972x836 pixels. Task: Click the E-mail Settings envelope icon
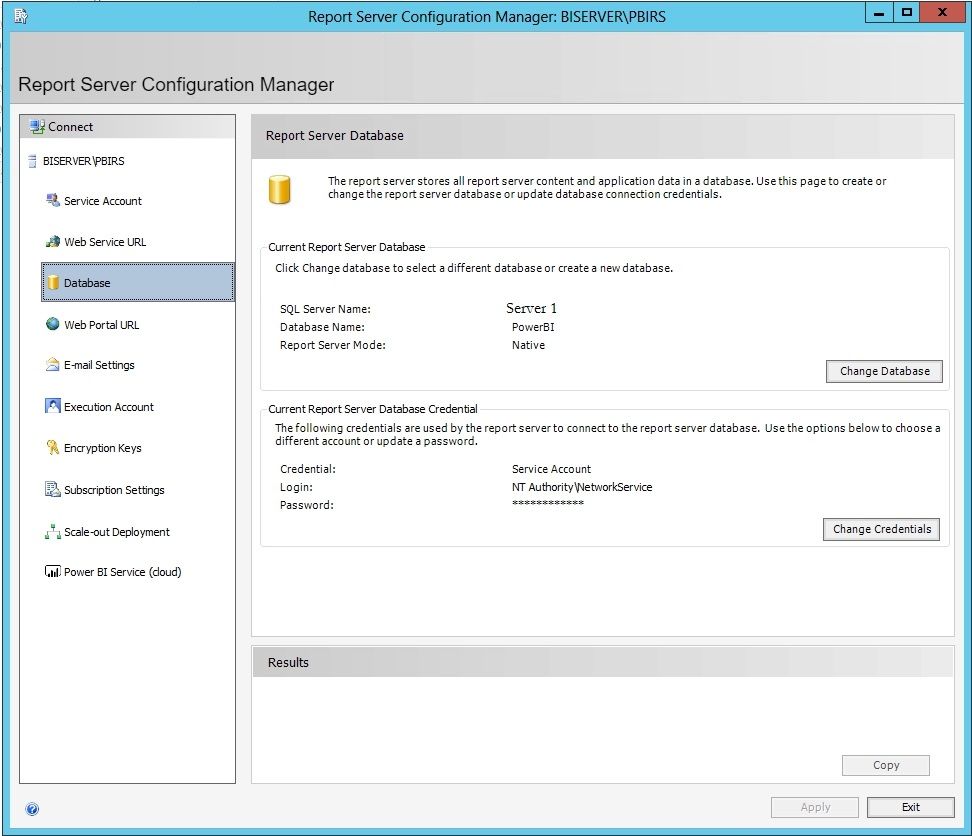(x=53, y=365)
